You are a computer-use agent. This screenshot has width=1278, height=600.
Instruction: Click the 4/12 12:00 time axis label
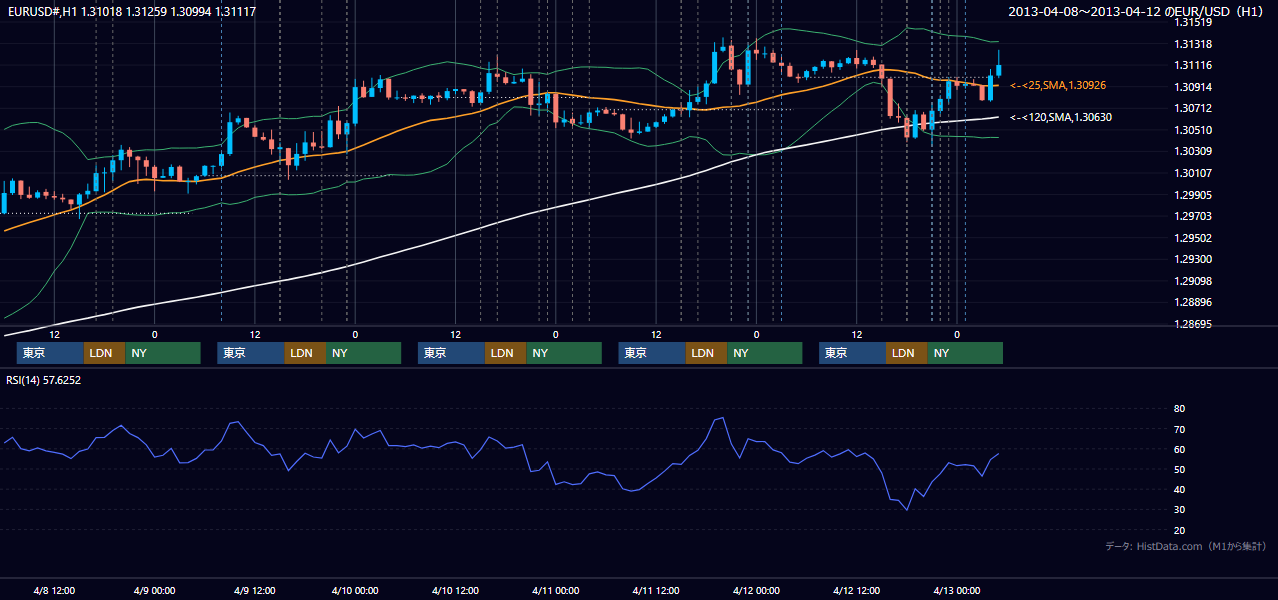[x=856, y=590]
